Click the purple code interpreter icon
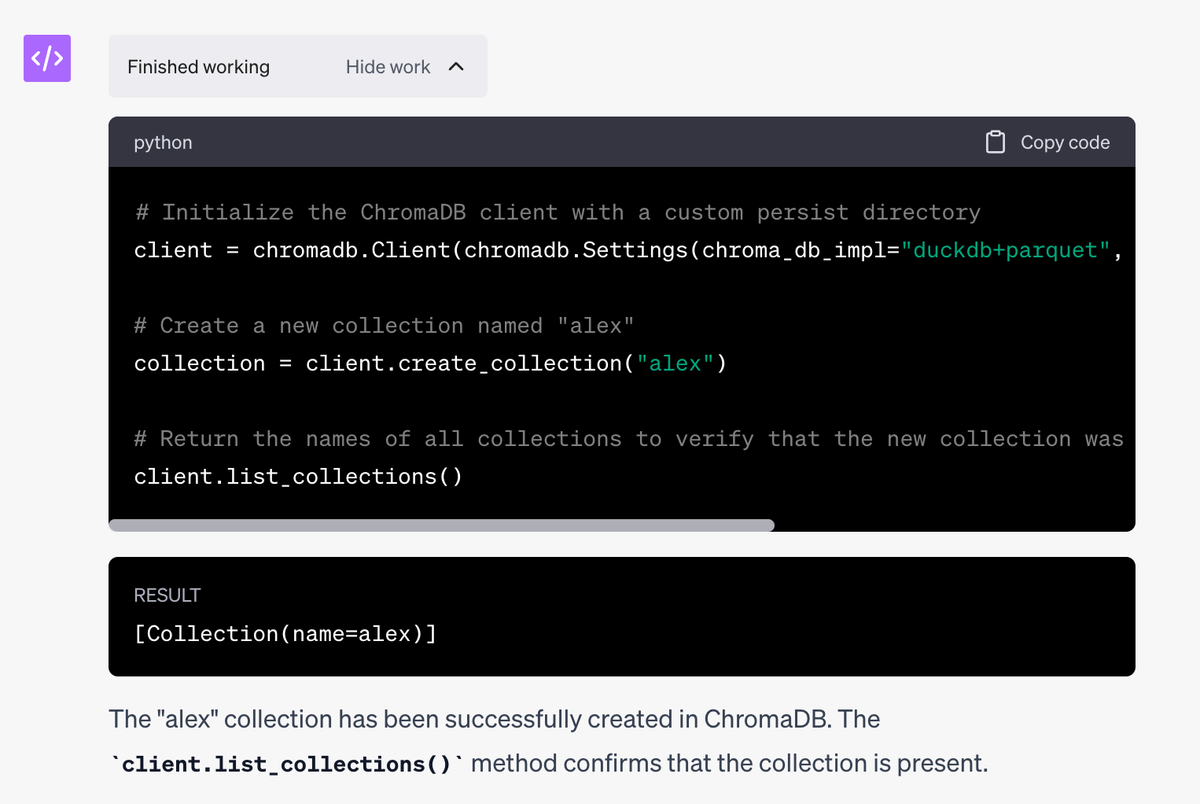Image resolution: width=1200 pixels, height=804 pixels. coord(47,58)
